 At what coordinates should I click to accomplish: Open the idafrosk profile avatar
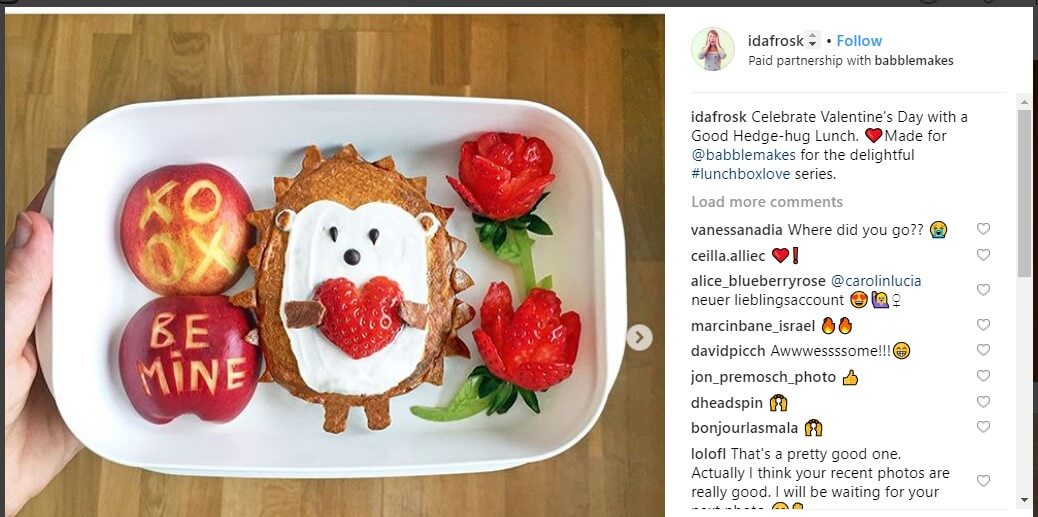pyautogui.click(x=713, y=49)
